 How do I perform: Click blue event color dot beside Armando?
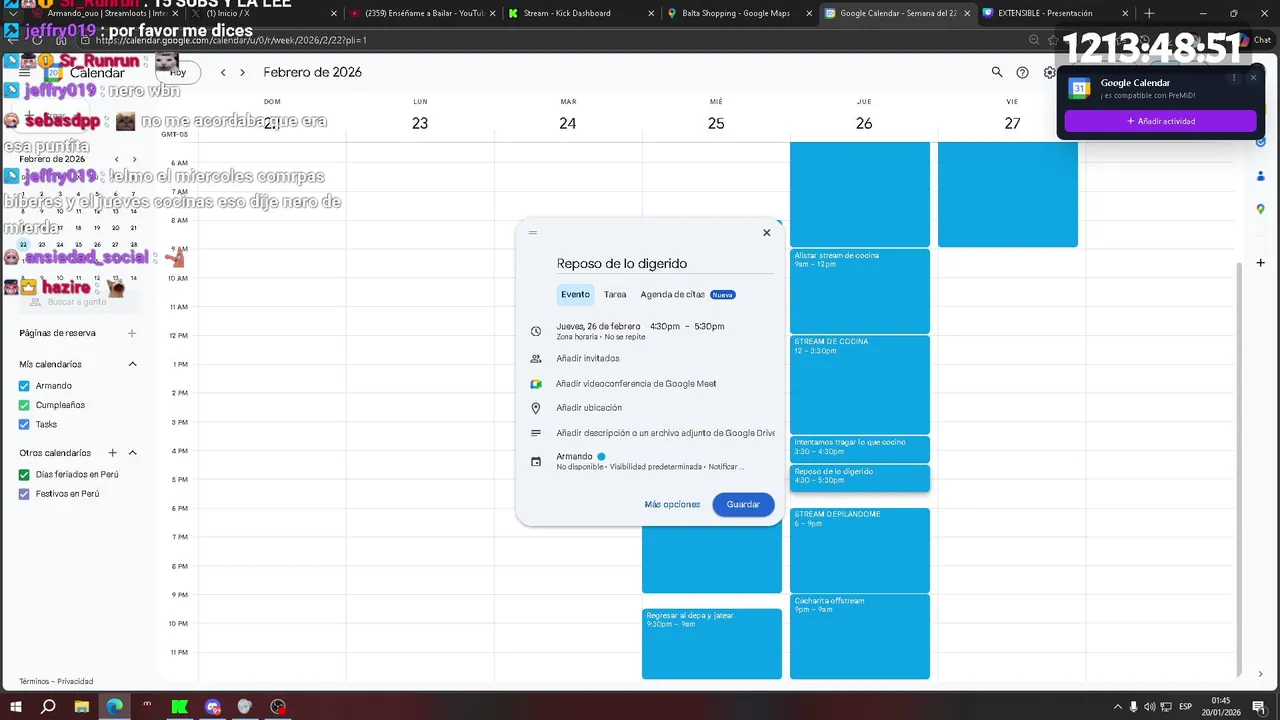pyautogui.click(x=601, y=456)
